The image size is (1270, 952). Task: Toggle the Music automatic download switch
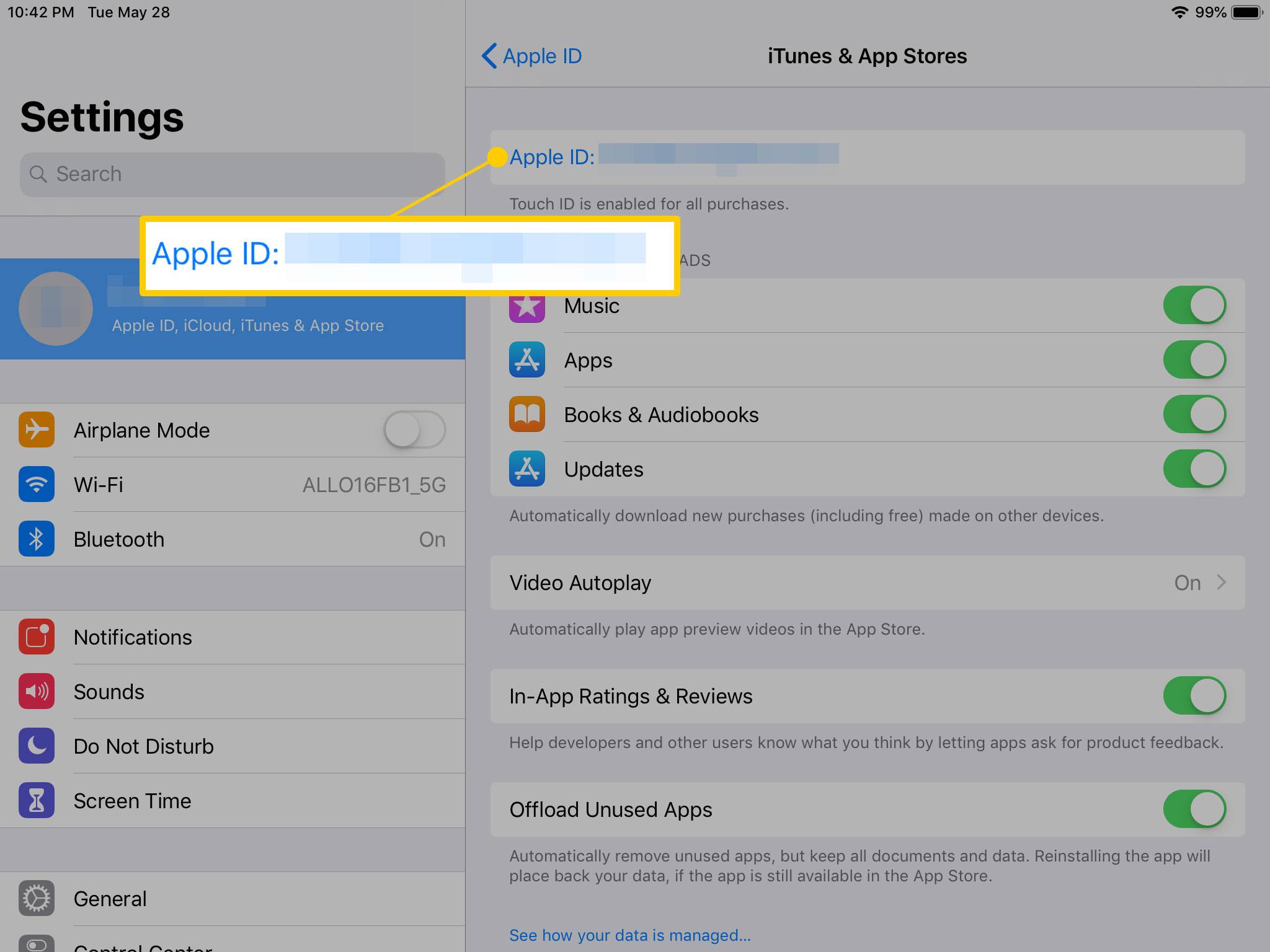tap(1196, 305)
